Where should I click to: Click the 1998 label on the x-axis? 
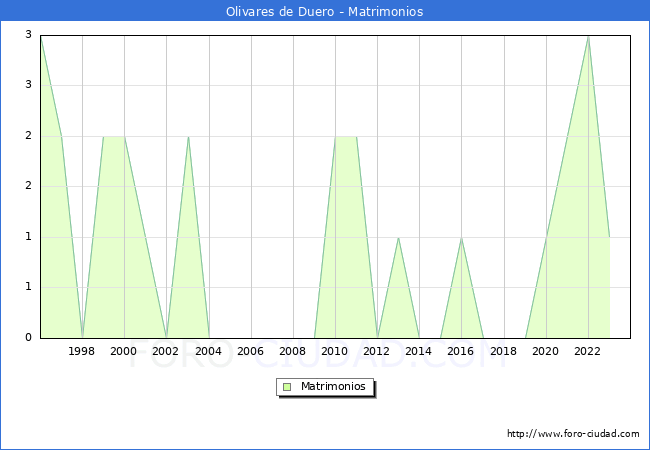(x=82, y=351)
